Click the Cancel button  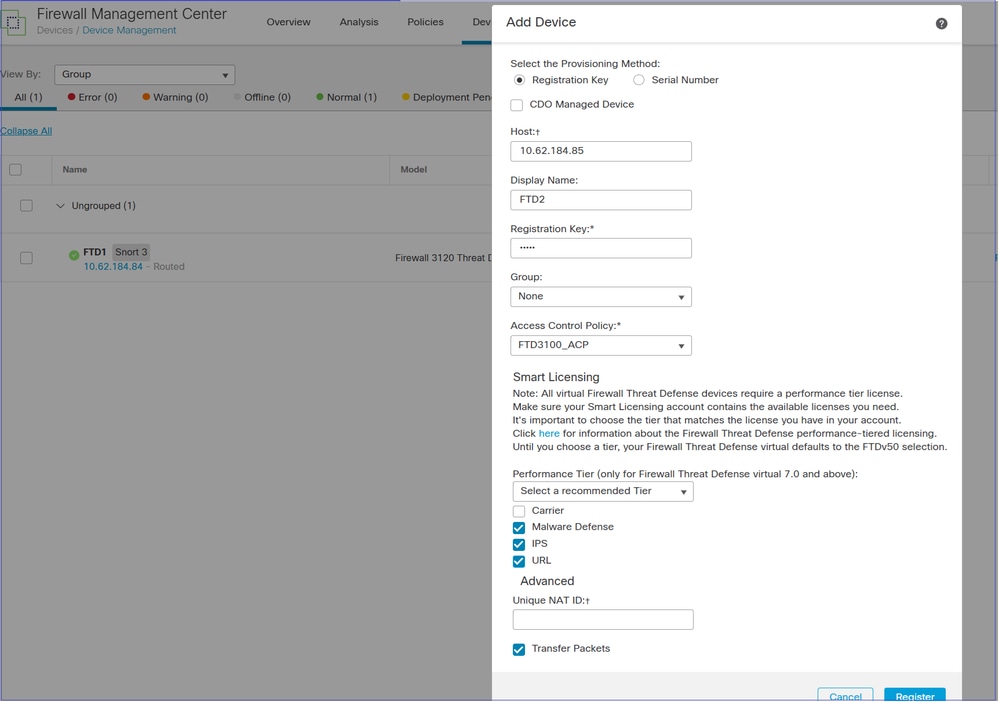[845, 695]
